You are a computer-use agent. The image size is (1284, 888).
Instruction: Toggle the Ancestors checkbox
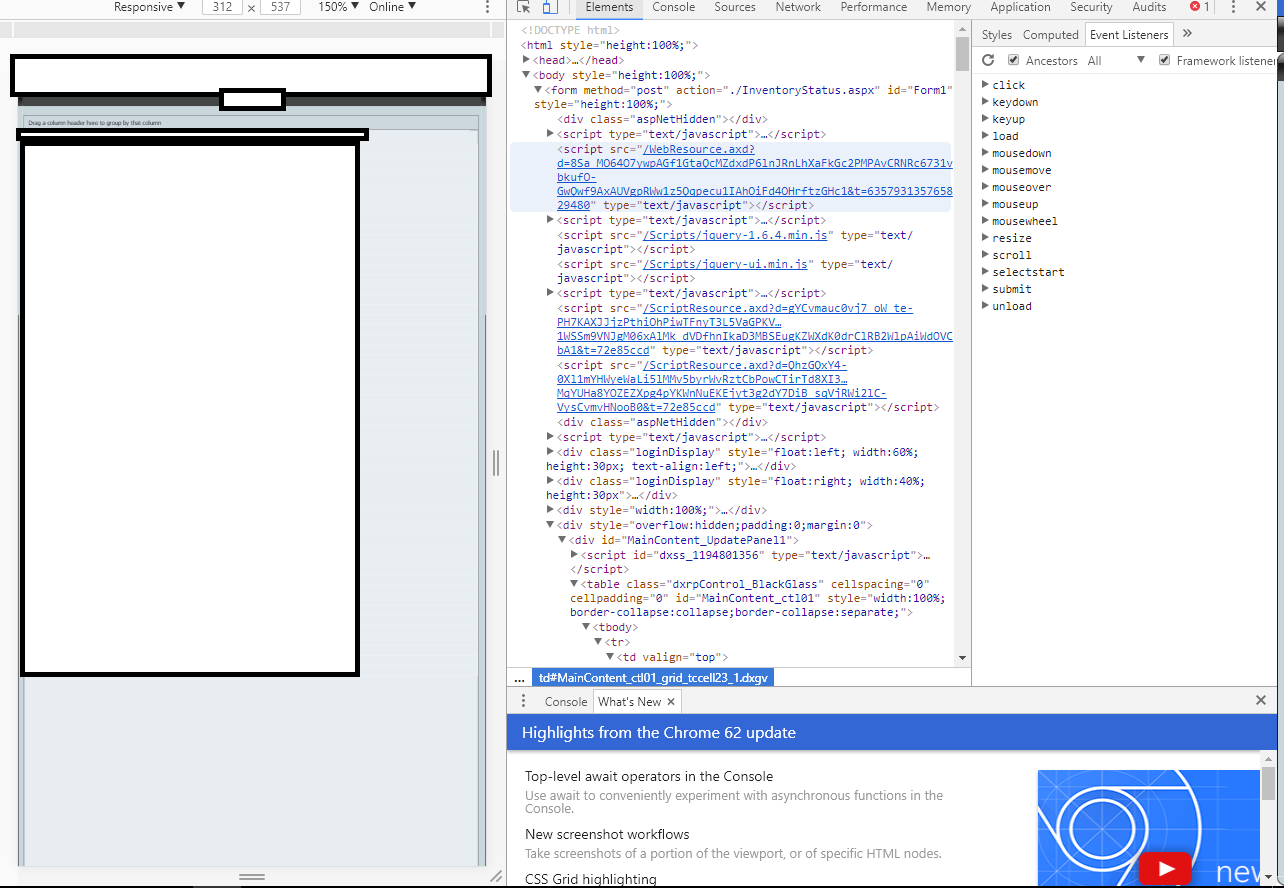tap(1013, 61)
